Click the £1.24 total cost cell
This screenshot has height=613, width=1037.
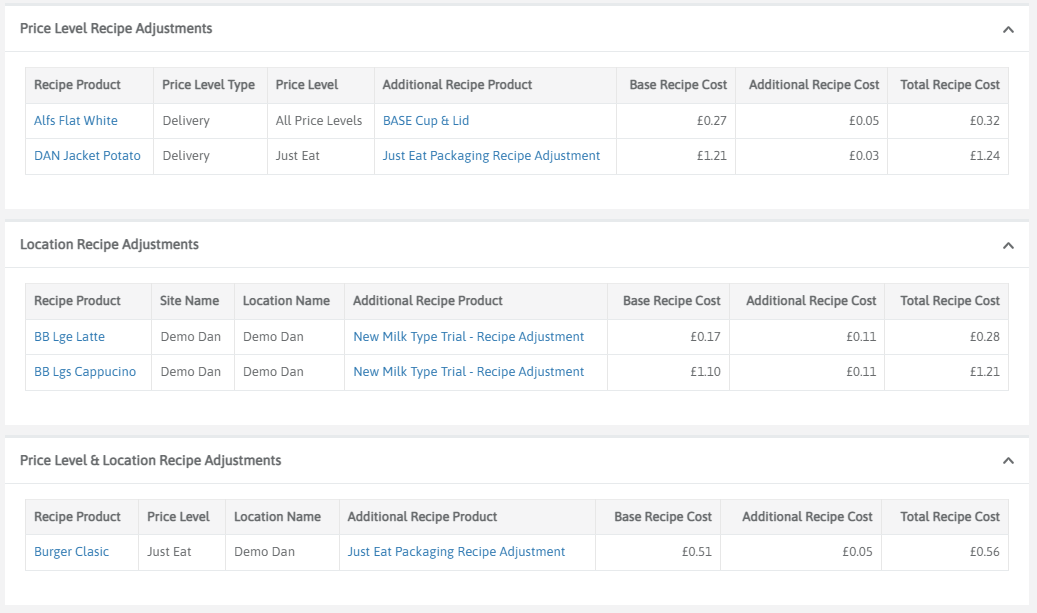coord(984,156)
